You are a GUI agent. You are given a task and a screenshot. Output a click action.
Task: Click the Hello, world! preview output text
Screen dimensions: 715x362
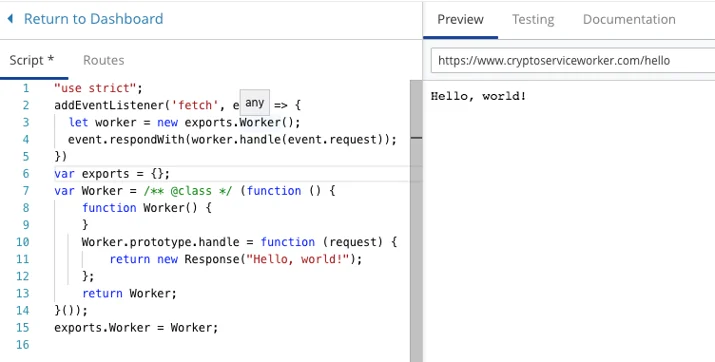(478, 96)
